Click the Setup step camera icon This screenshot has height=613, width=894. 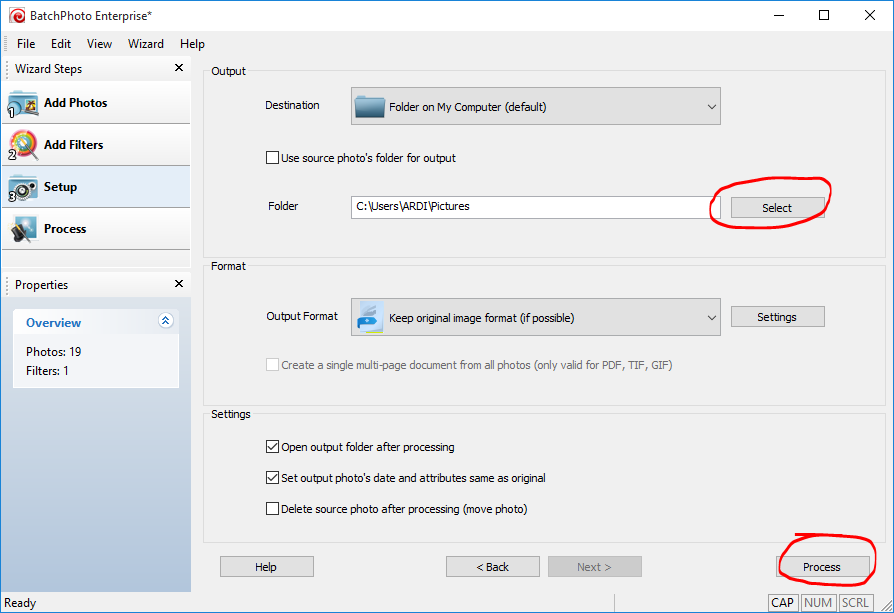(x=23, y=188)
